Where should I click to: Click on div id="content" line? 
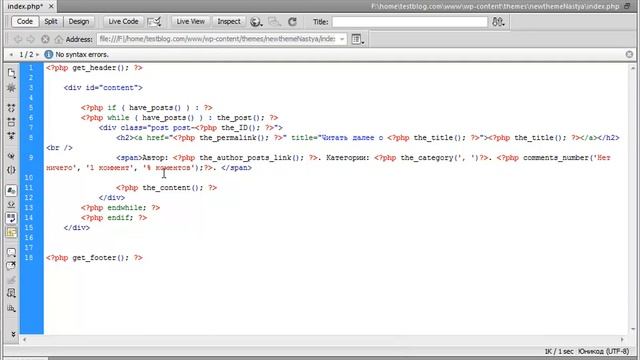click(x=103, y=88)
